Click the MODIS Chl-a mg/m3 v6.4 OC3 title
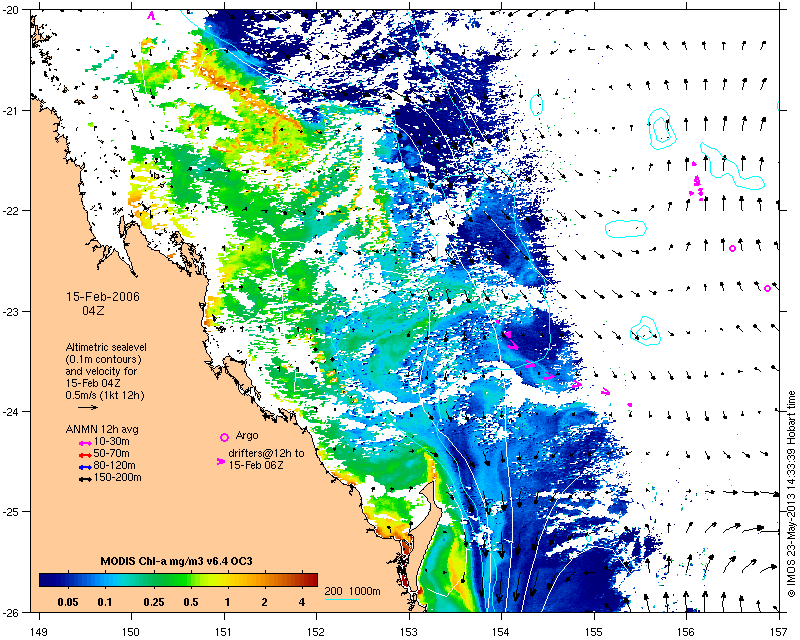The height and width of the screenshot is (640, 800). [177, 561]
